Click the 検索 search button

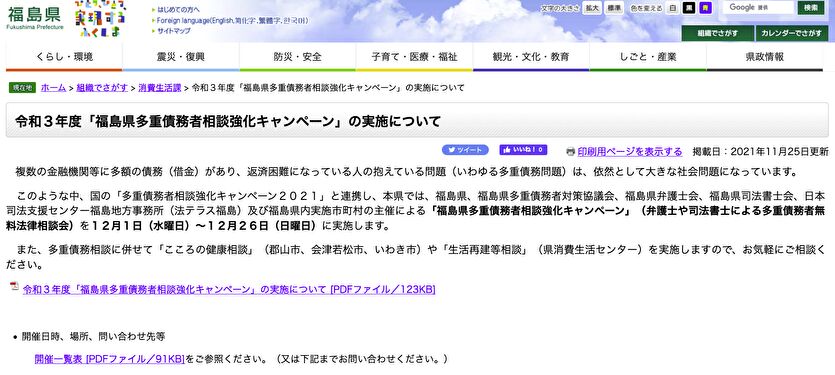pos(811,7)
